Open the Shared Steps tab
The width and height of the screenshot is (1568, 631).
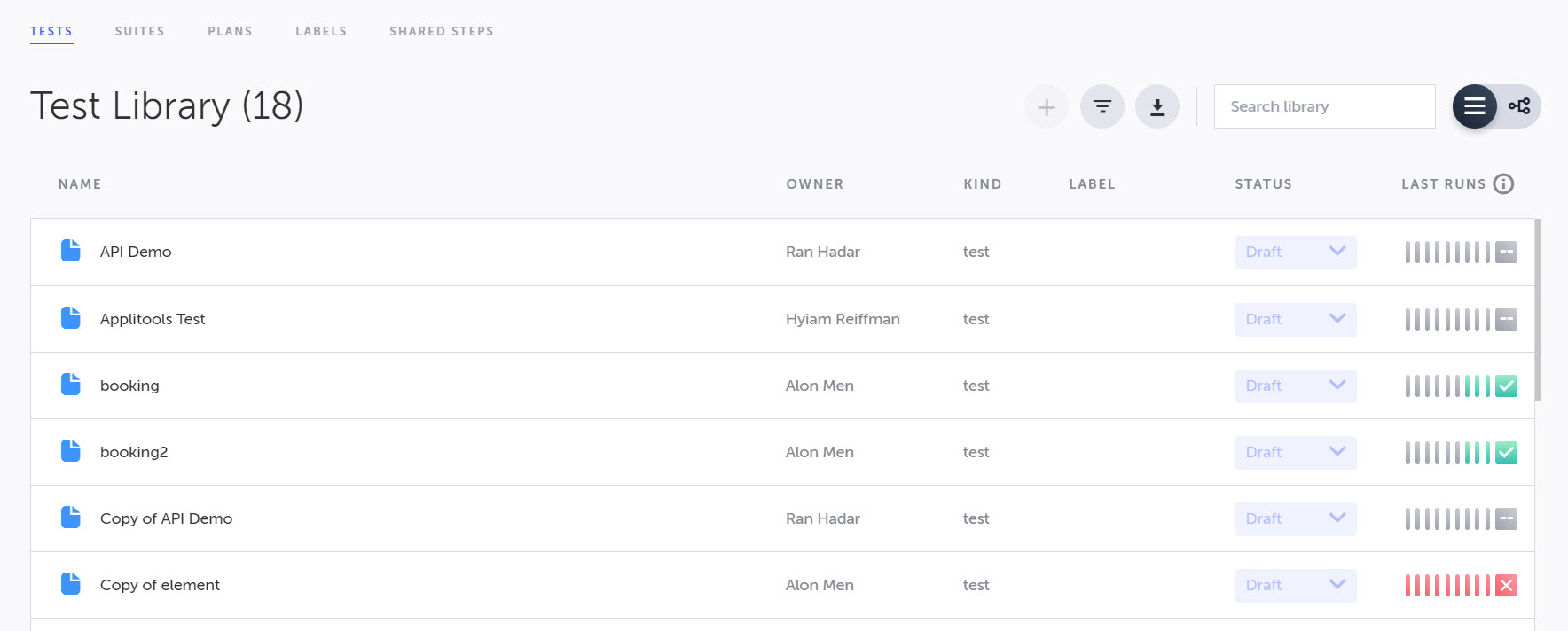pyautogui.click(x=441, y=31)
